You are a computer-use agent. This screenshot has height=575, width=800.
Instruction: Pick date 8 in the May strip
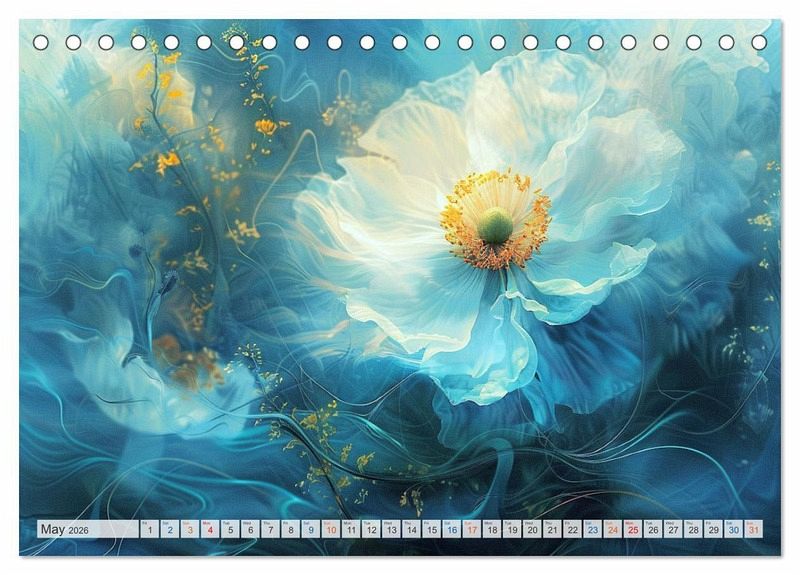(291, 529)
